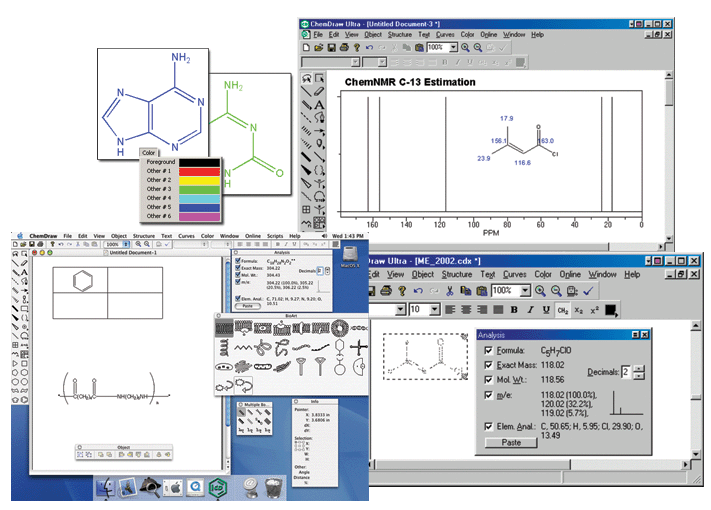Click Save disk icon in Untitled Document-3 toolbar
Image resolution: width=711 pixels, height=510 pixels.
331,47
